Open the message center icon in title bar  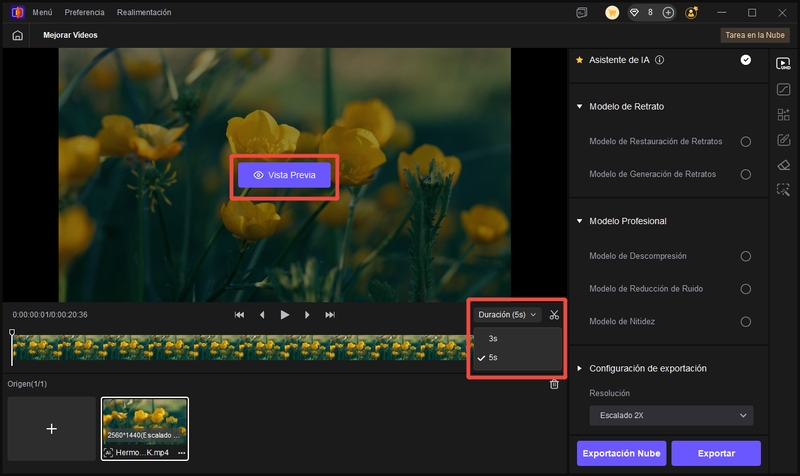(582, 13)
